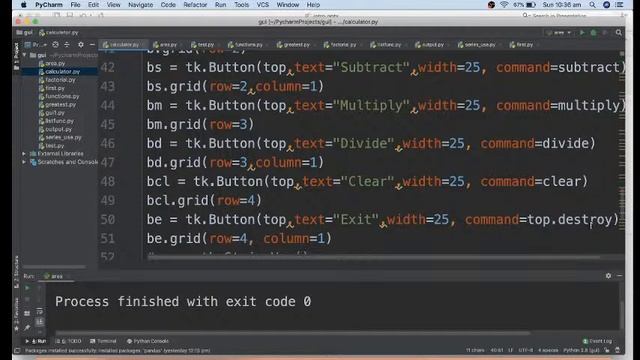Expand the External Libraries node
This screenshot has width=640, height=360.
click(x=24, y=154)
